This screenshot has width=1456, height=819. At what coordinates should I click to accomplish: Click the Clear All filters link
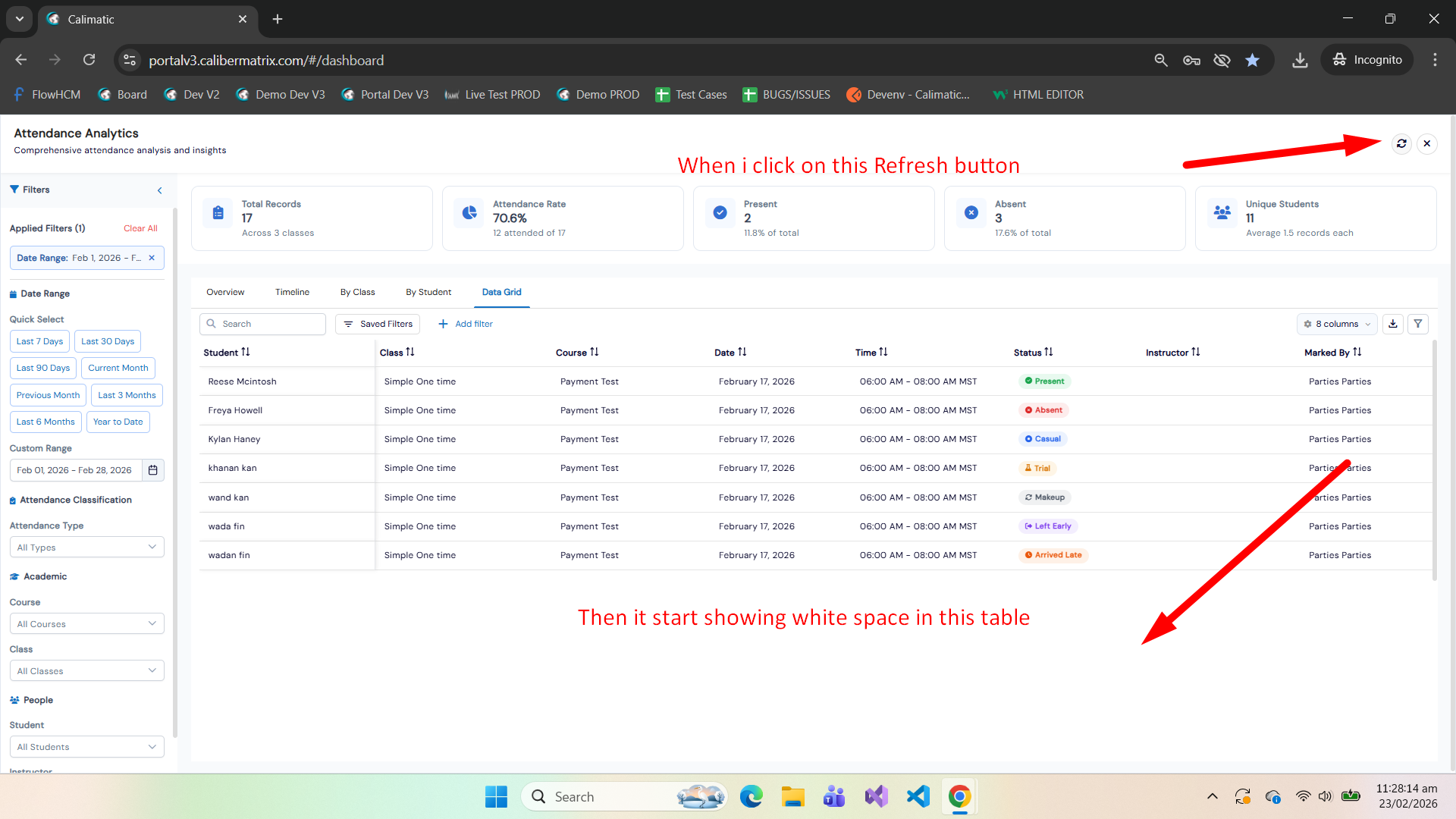point(140,228)
